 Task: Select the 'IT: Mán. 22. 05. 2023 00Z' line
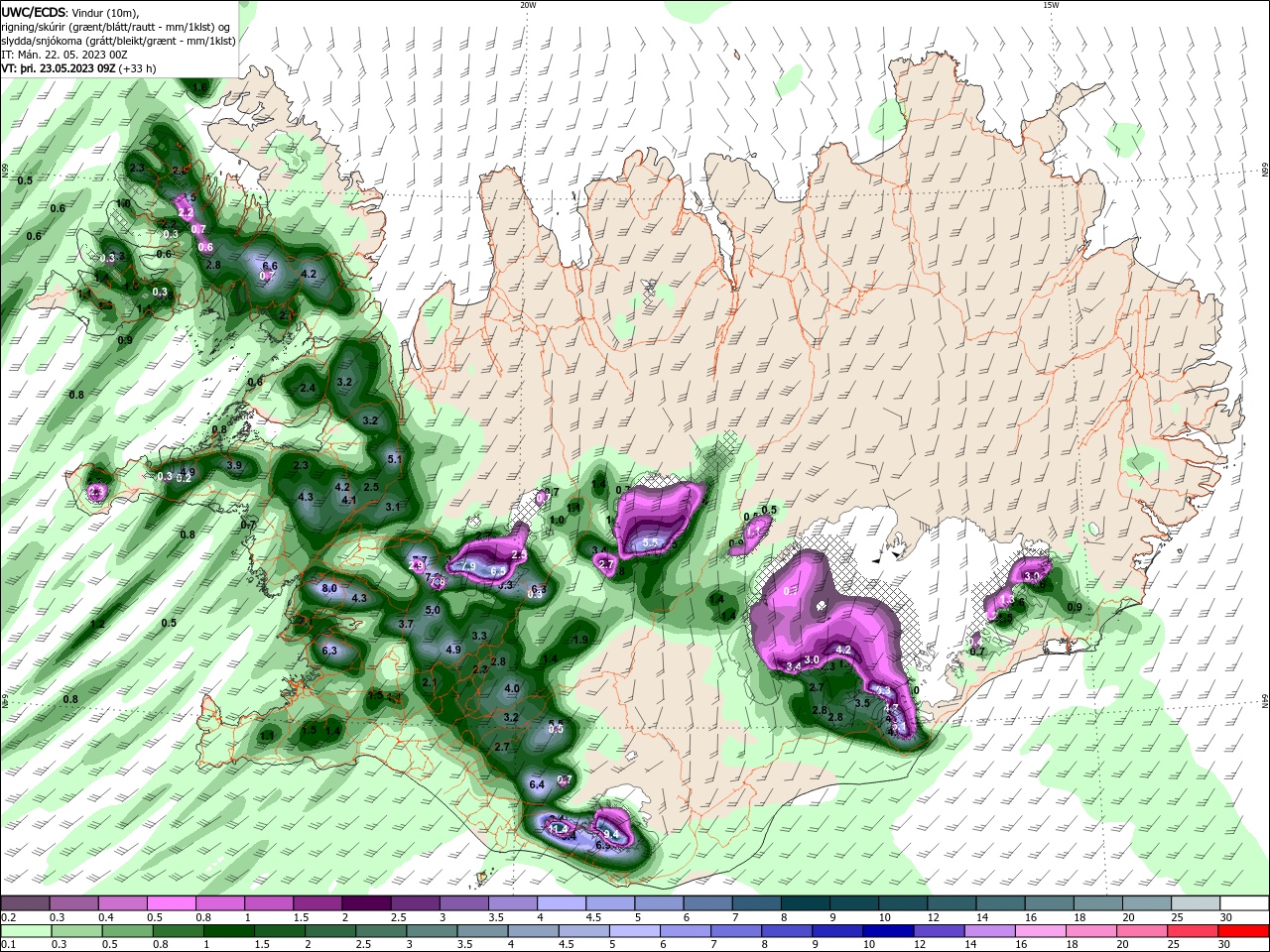click(64, 55)
